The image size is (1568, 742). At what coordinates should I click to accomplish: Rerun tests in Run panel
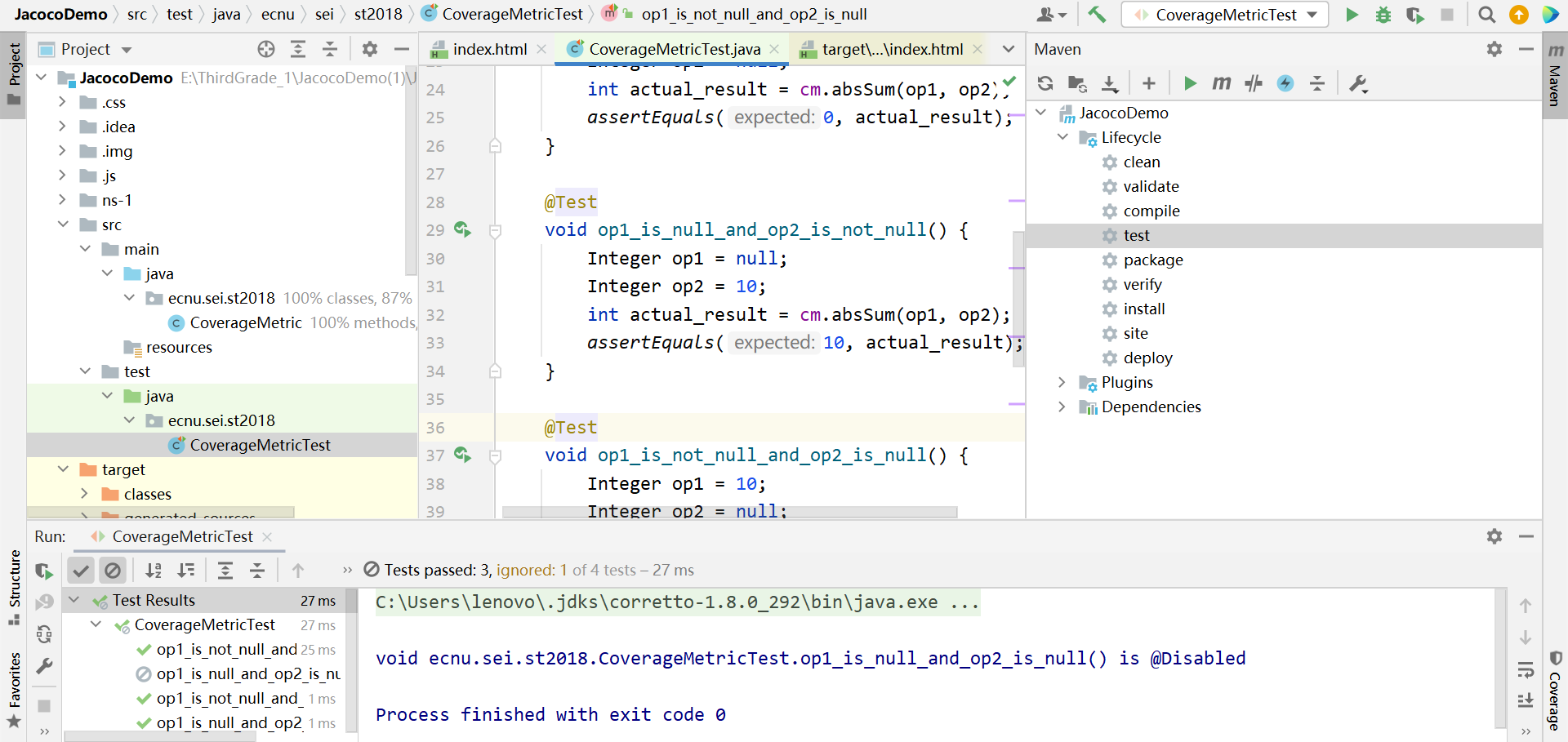click(44, 571)
